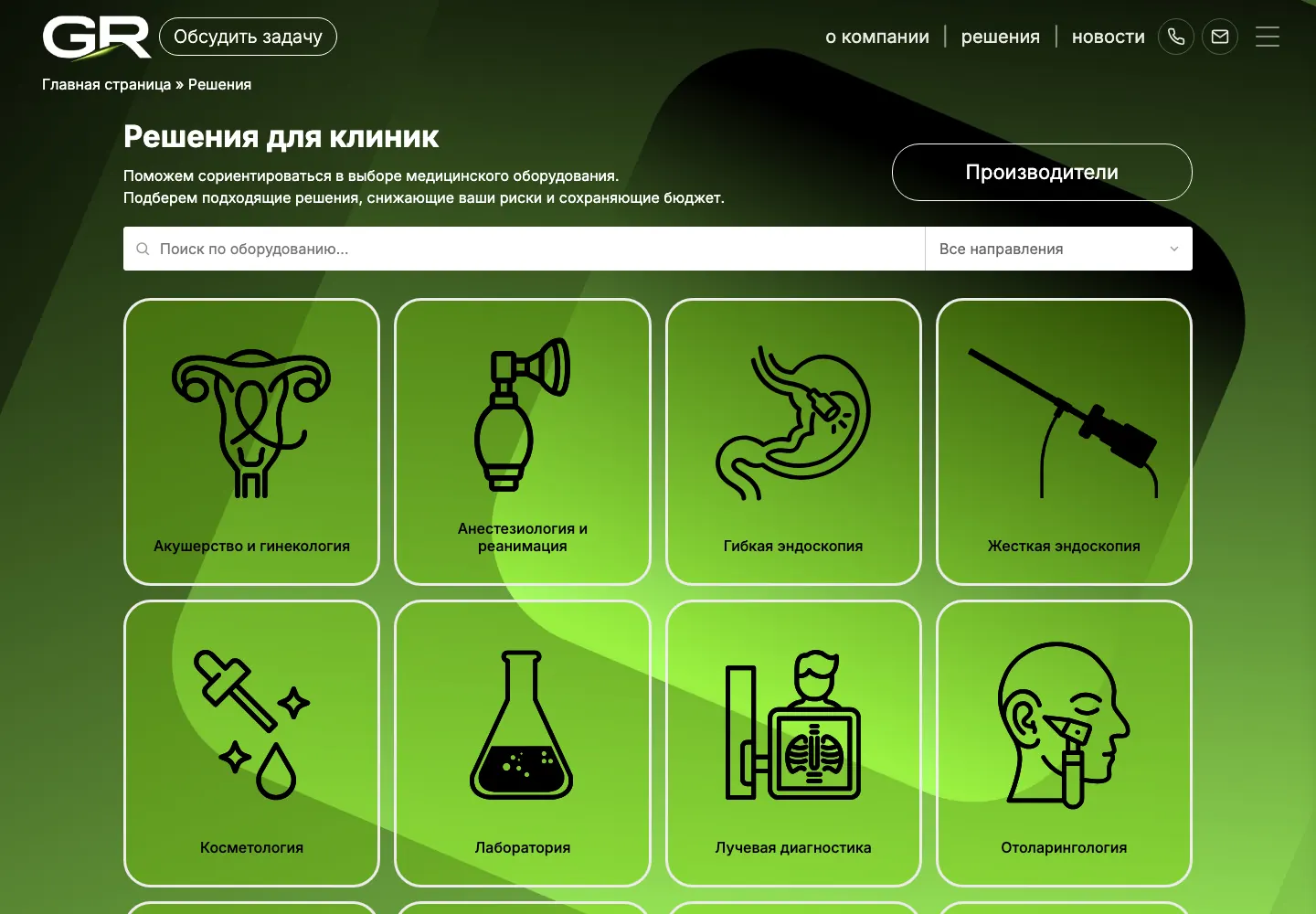The image size is (1316, 914).
Task: Focus the 'Поиск по оборудованию' search field
Action: coord(525,249)
